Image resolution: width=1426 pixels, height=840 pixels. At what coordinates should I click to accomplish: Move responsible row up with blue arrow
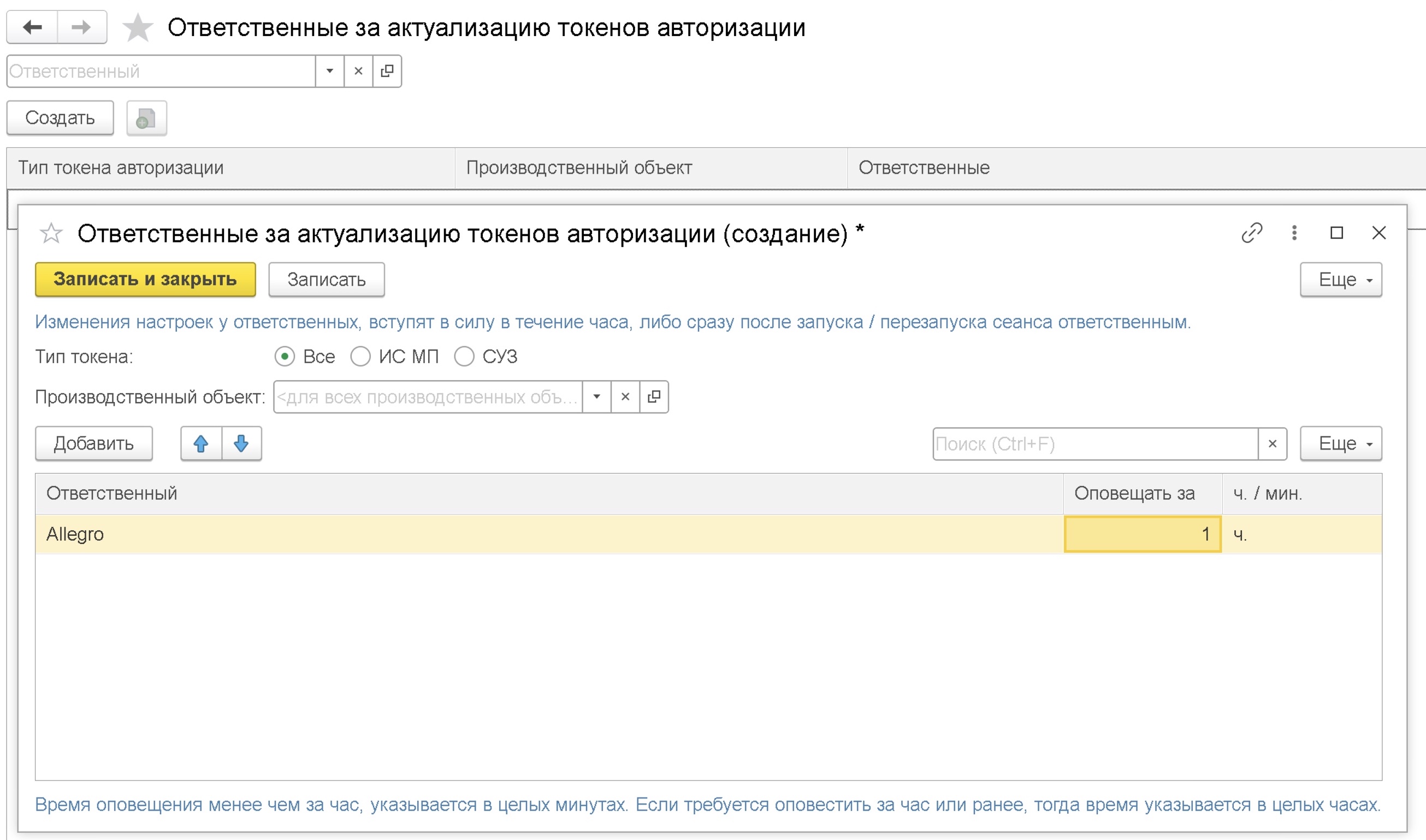(201, 444)
